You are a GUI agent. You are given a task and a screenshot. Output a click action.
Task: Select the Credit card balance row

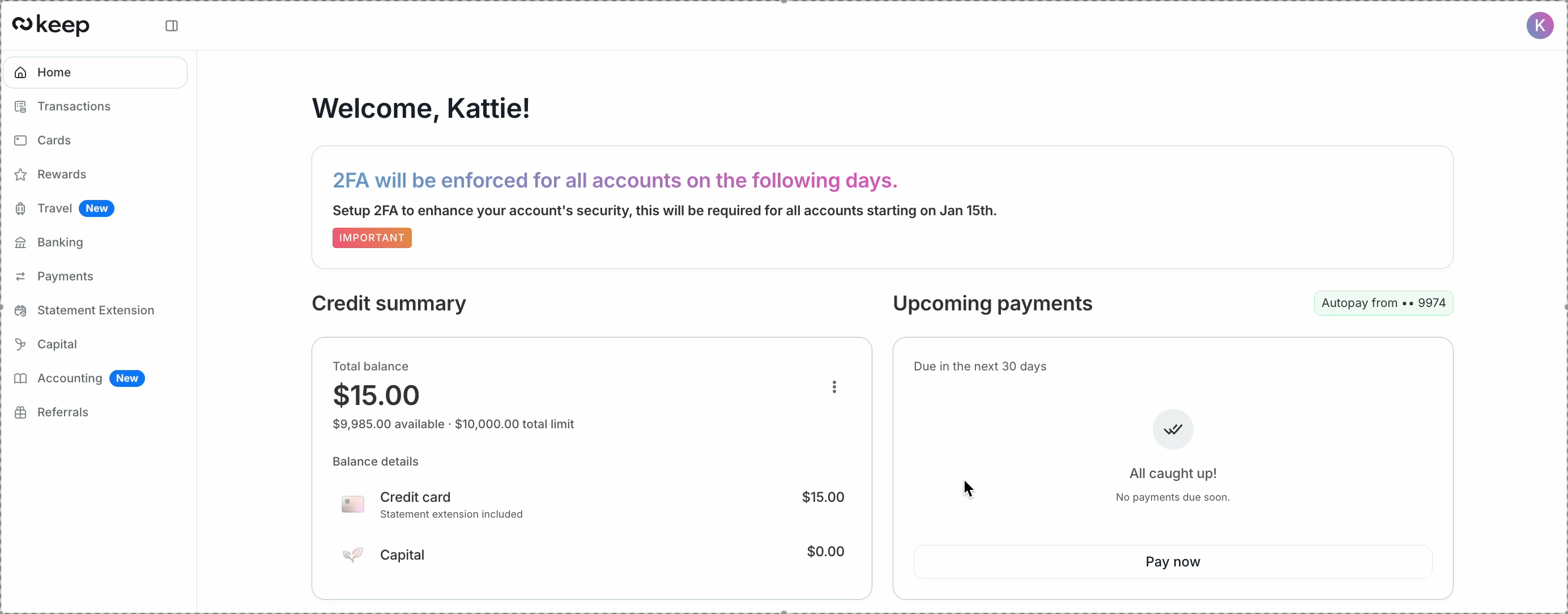pos(590,505)
